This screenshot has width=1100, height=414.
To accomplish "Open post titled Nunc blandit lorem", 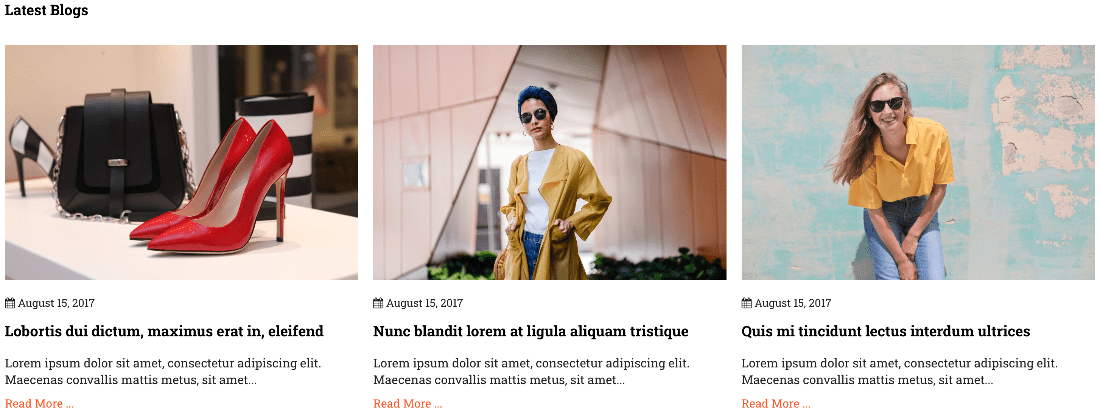I will pos(531,331).
